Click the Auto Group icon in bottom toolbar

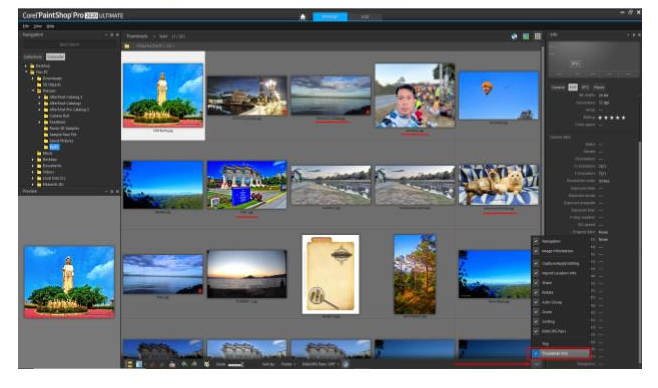206,364
